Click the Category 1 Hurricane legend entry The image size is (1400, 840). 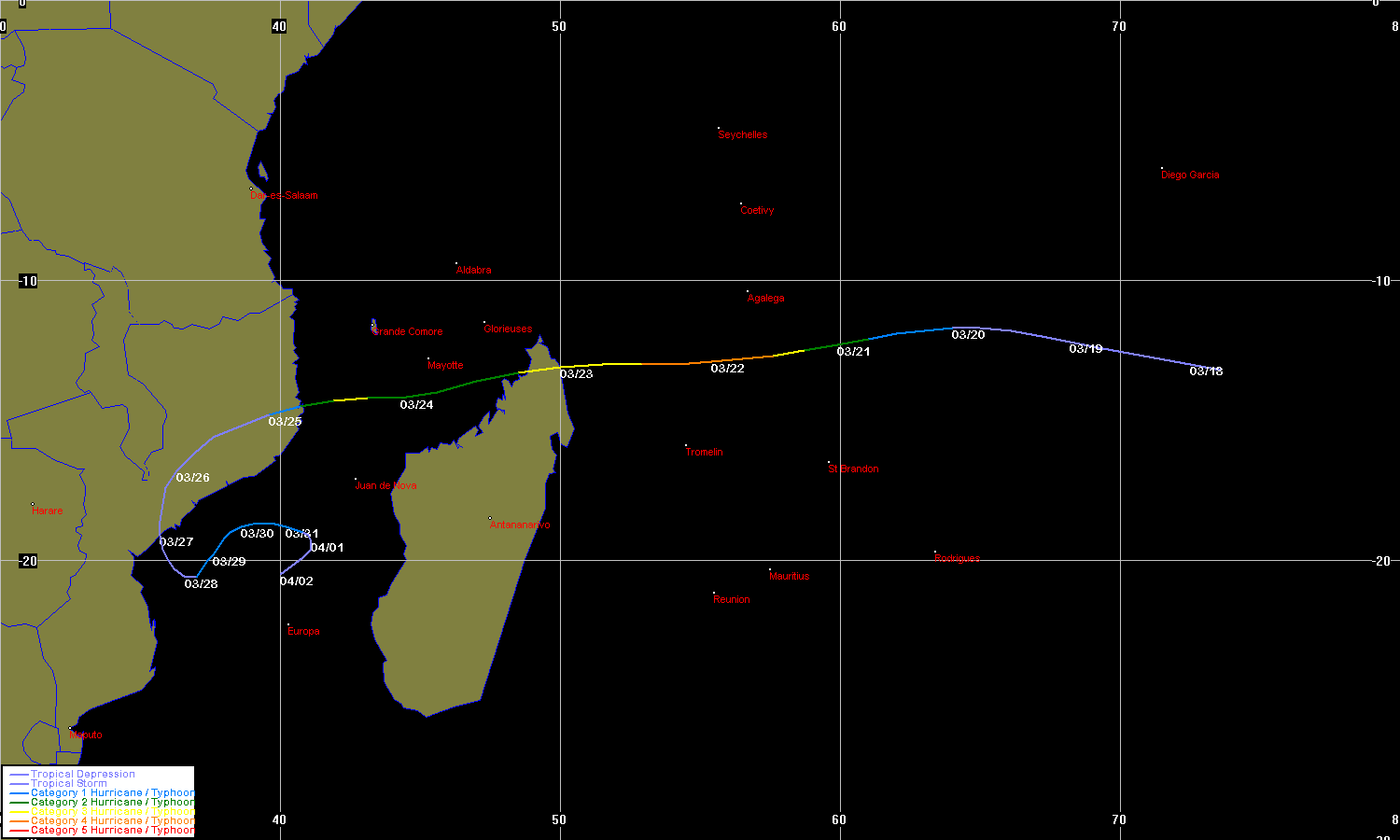[112, 793]
